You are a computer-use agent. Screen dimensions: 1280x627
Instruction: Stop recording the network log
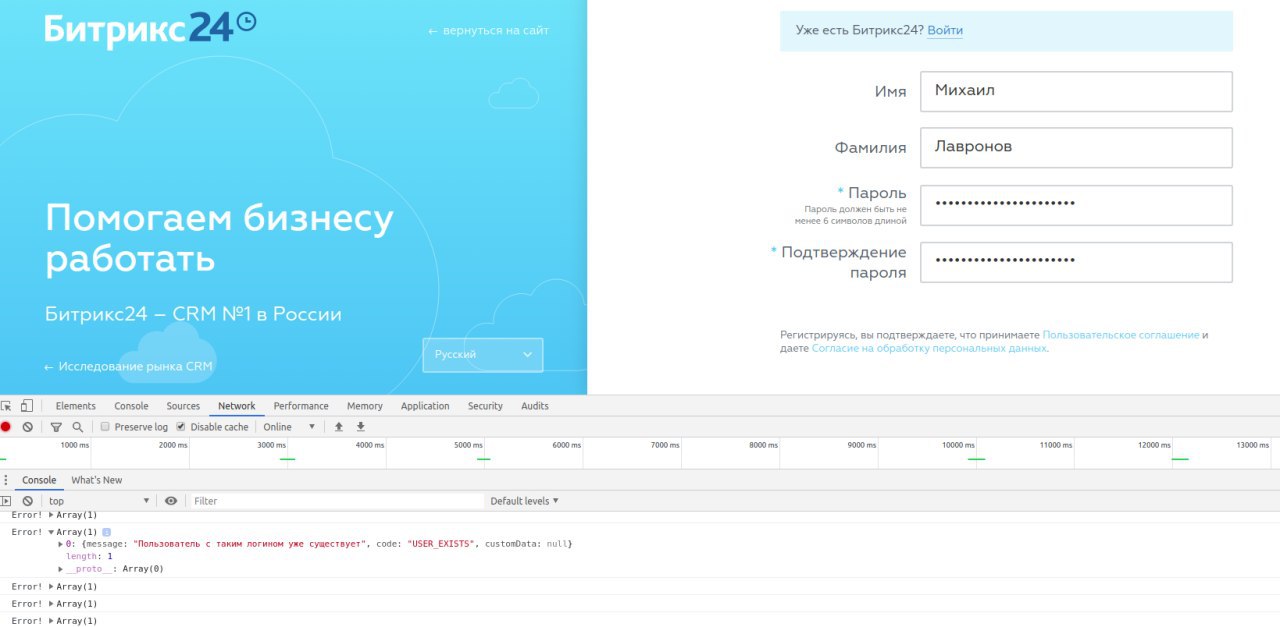6,427
